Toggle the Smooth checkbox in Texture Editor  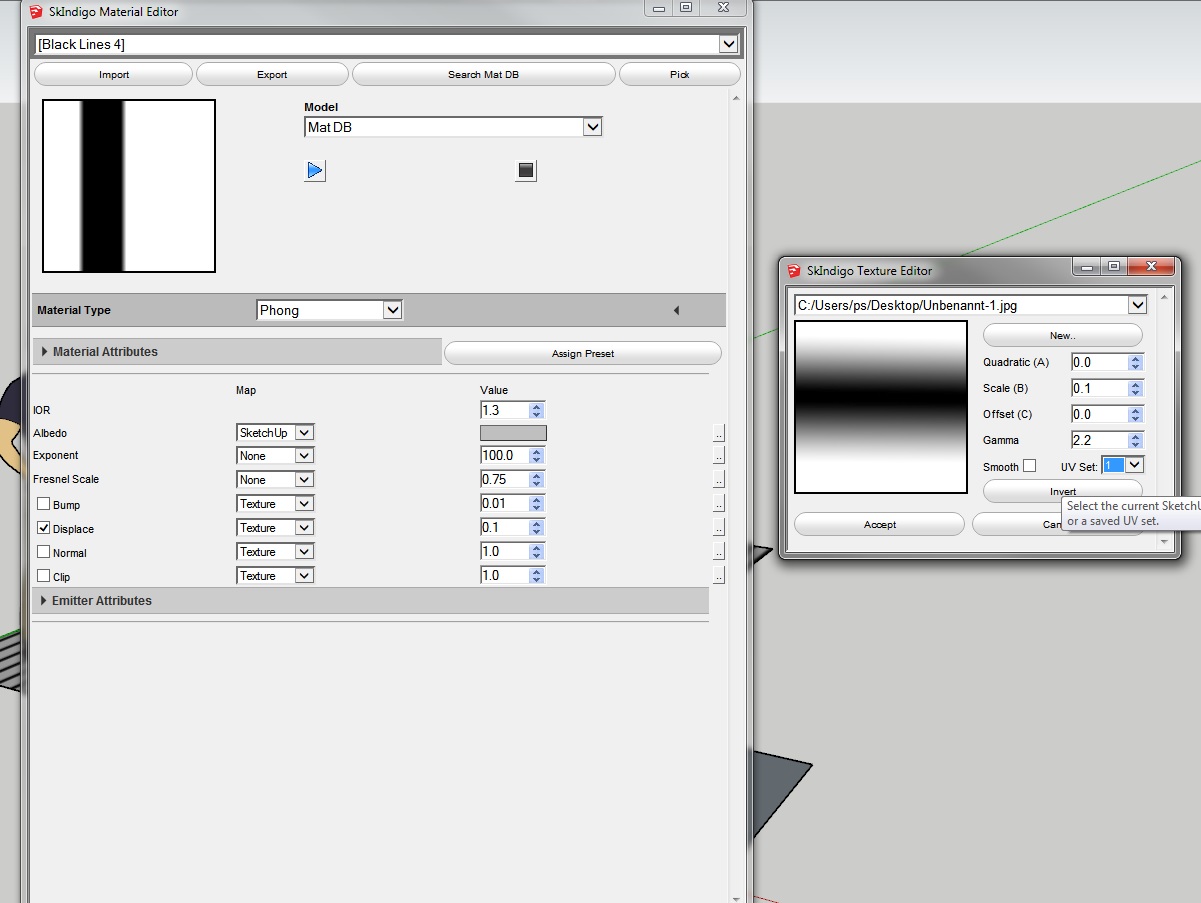pos(1029,466)
